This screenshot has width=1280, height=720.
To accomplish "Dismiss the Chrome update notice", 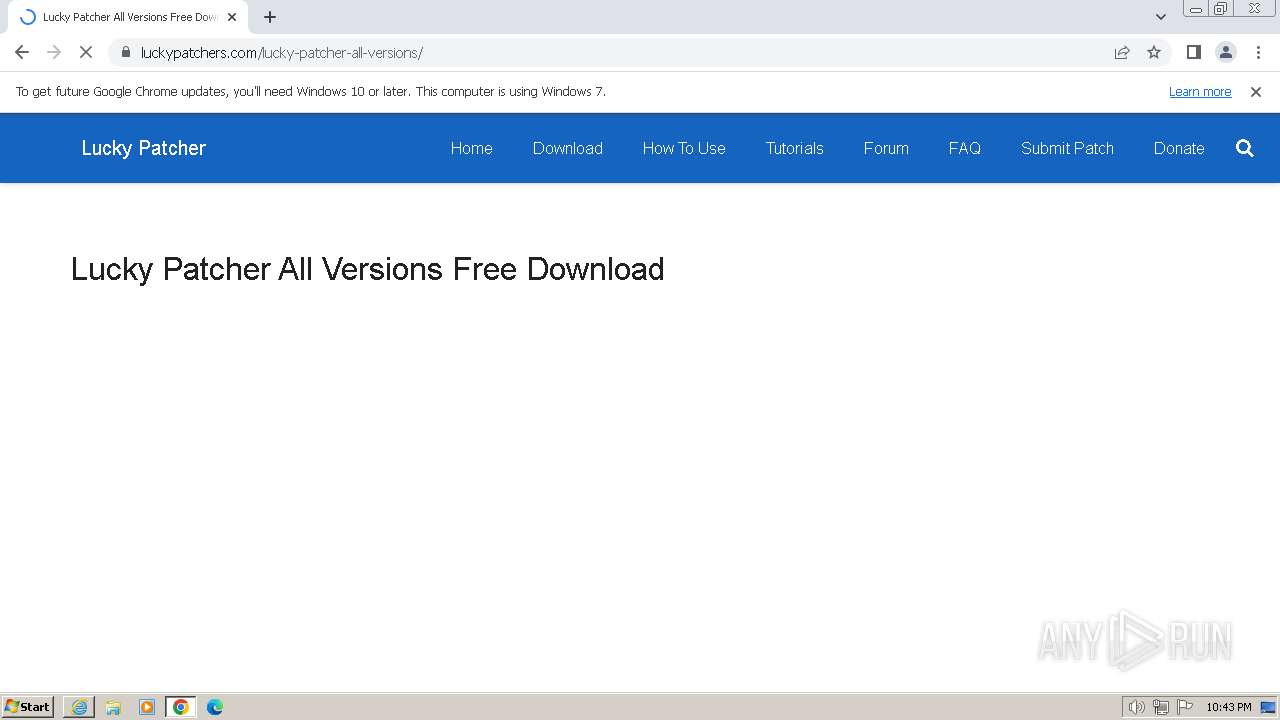I will (x=1256, y=92).
